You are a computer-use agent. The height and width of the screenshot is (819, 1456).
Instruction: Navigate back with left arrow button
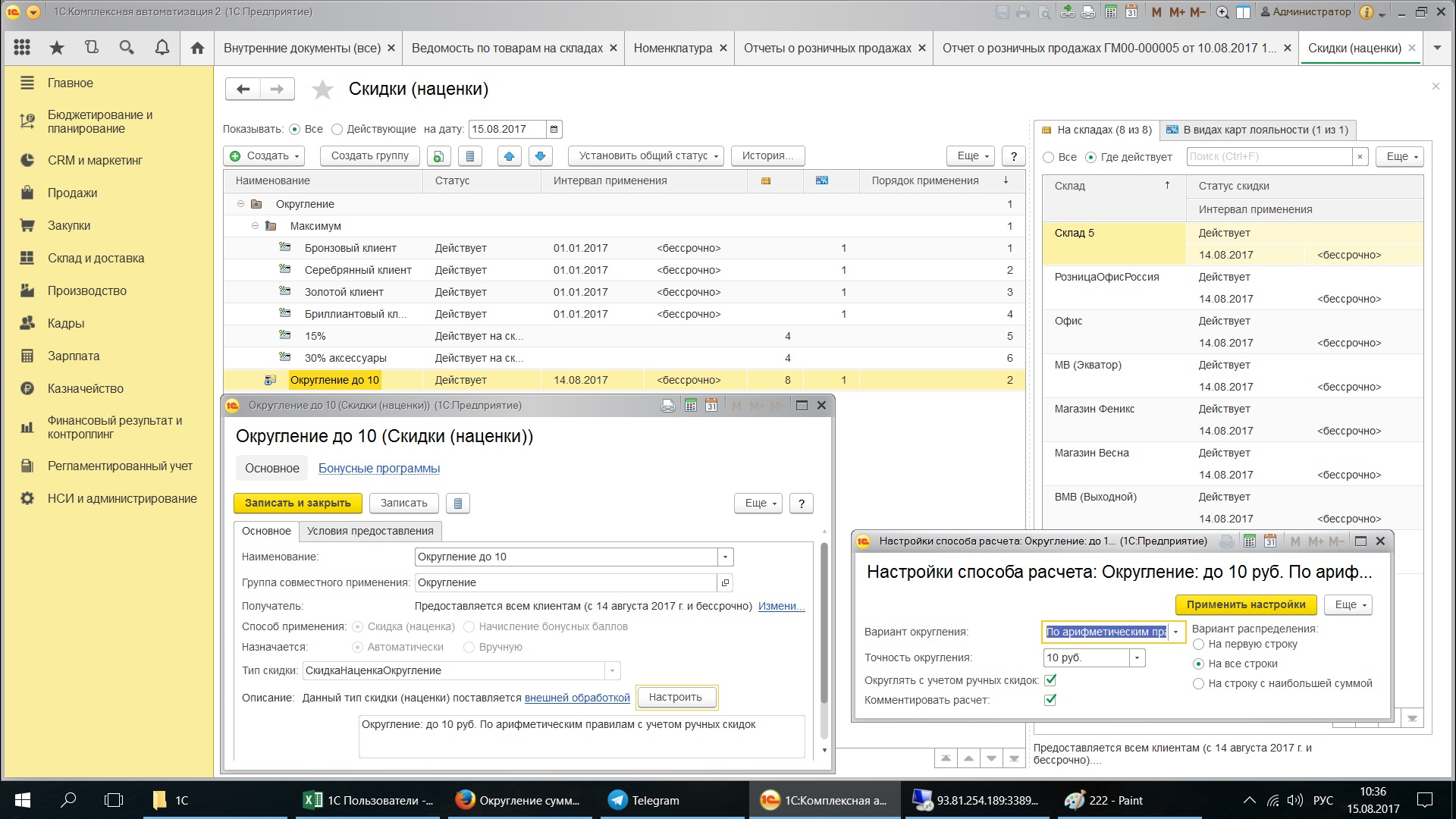pyautogui.click(x=243, y=89)
